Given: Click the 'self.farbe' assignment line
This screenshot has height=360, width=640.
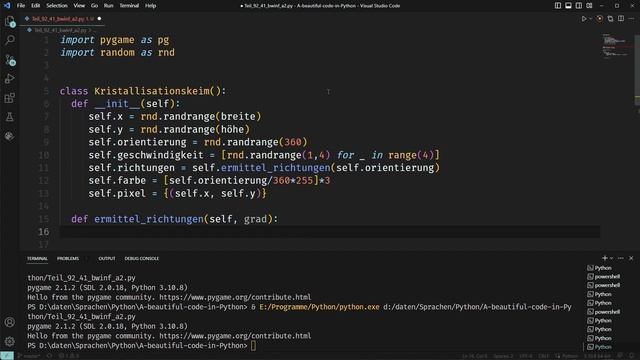Looking at the screenshot, I should click(209, 180).
